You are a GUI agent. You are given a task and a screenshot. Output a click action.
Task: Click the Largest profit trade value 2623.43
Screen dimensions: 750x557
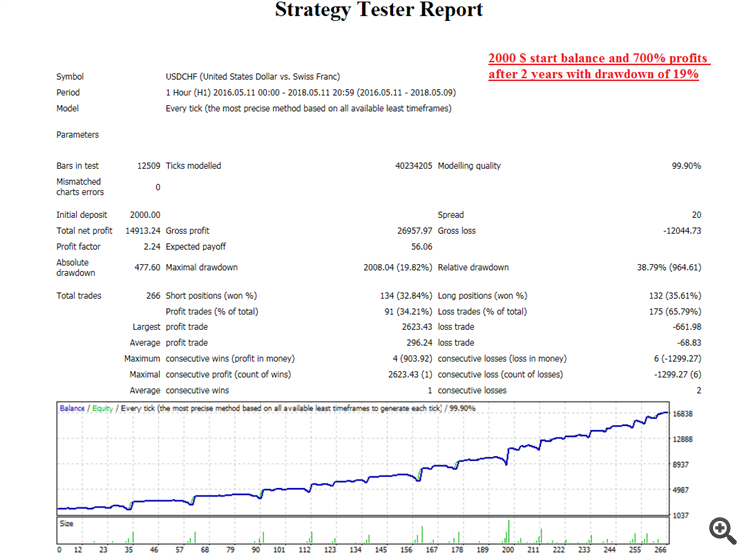pyautogui.click(x=417, y=327)
